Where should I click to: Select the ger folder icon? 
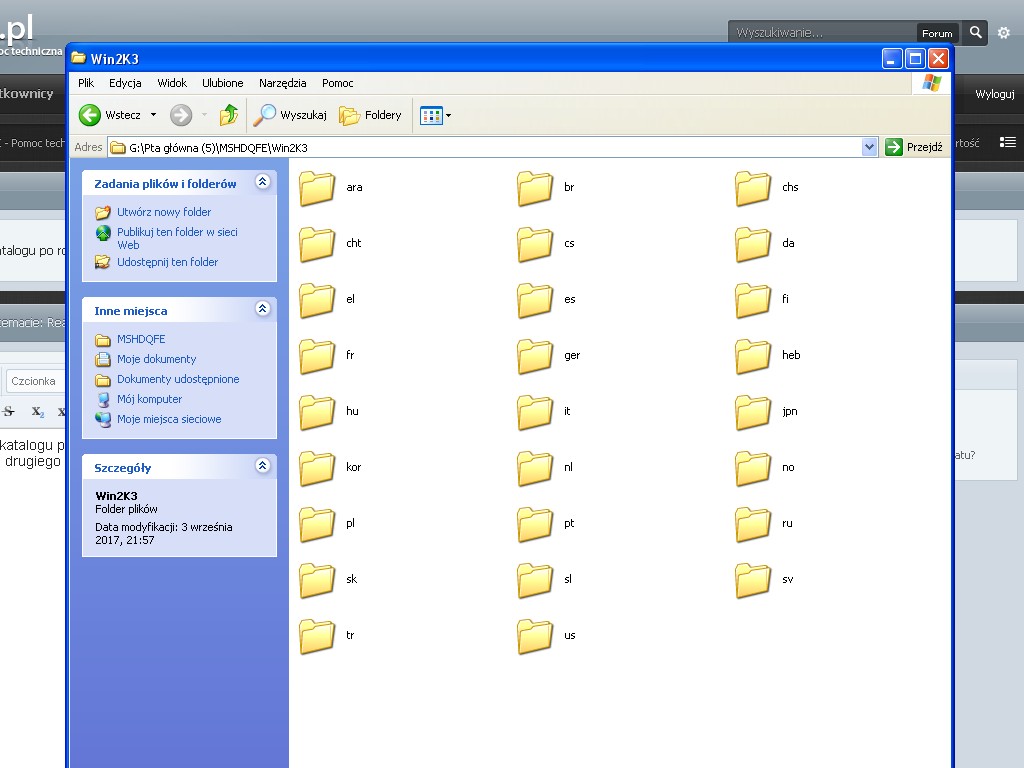(x=535, y=357)
